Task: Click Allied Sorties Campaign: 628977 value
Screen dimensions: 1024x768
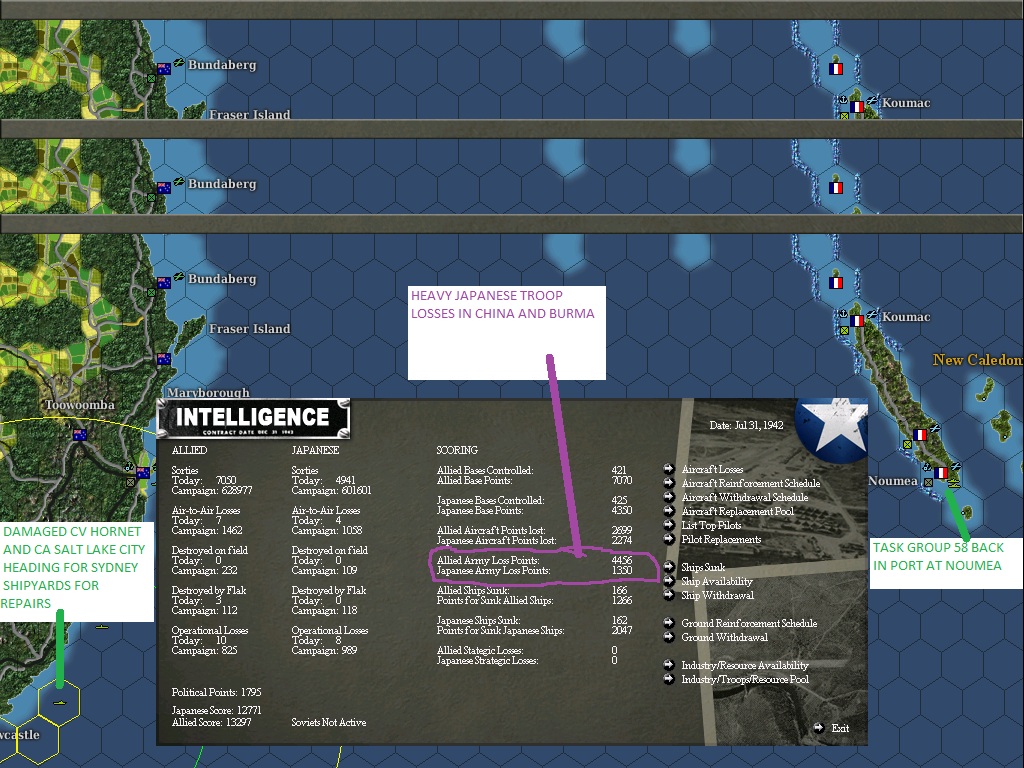Action: [x=212, y=490]
